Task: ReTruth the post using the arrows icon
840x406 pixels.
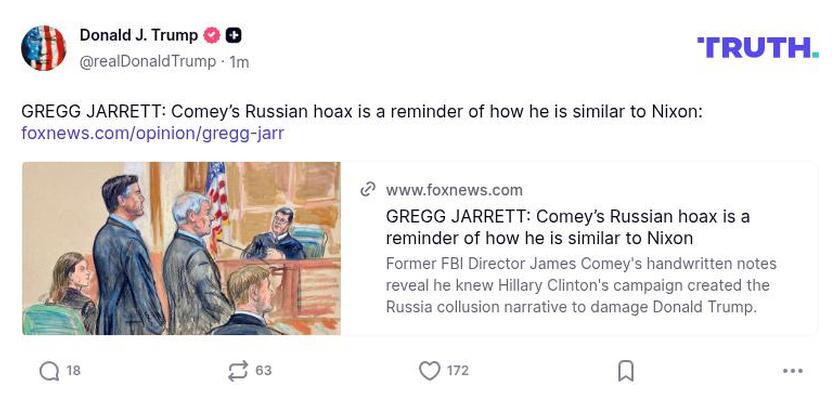Action: (237, 371)
